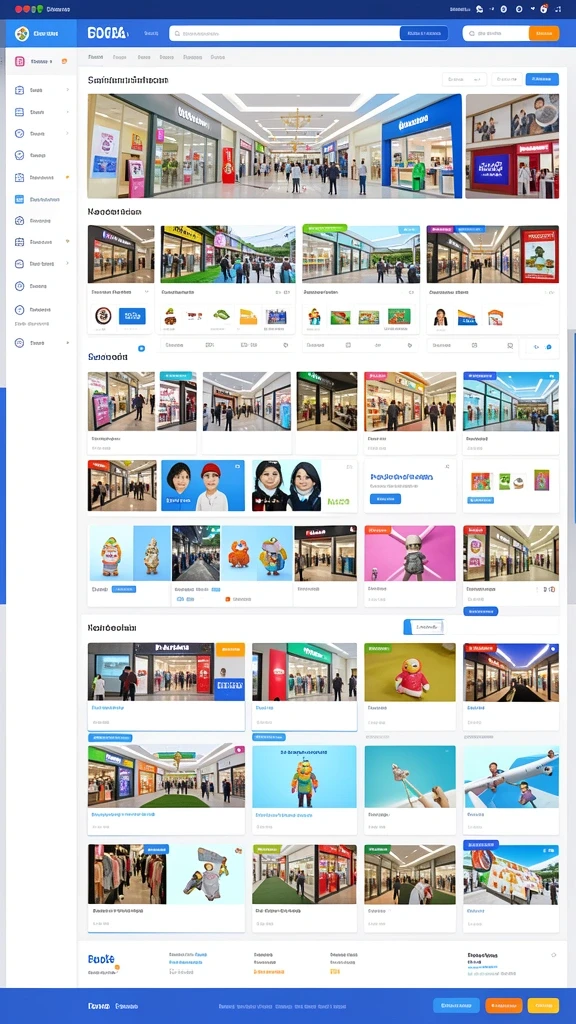Click the blue filled button beside first section heading
The image size is (576, 1024).
pos(542,80)
